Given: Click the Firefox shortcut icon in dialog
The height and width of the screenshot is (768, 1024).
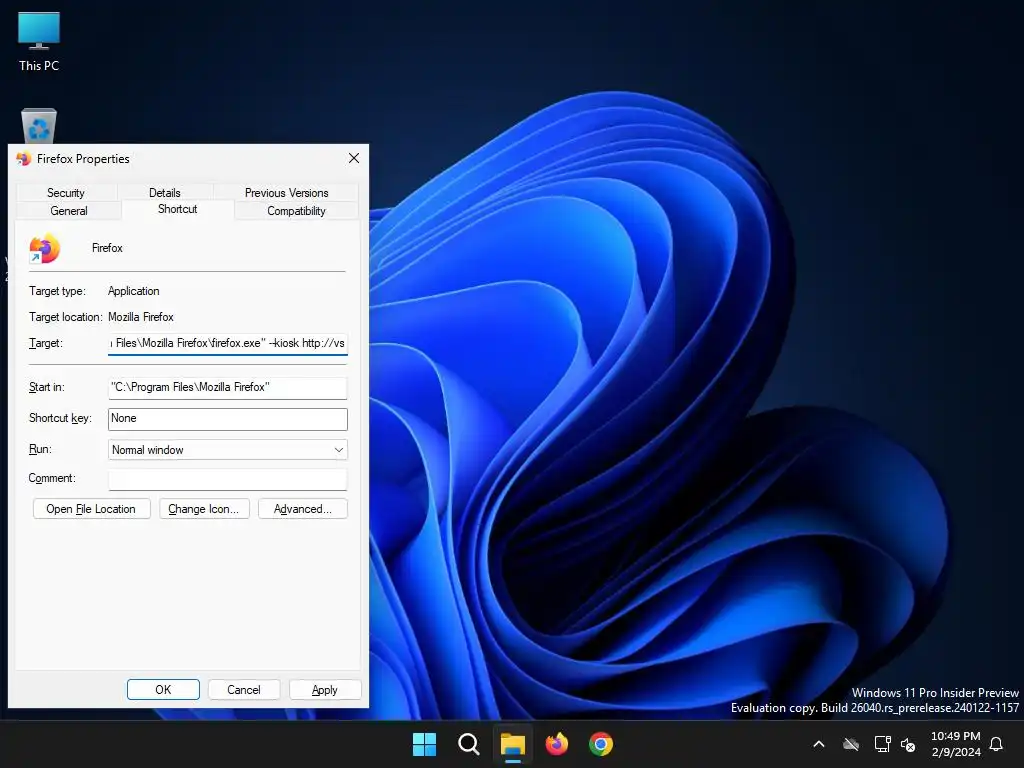Looking at the screenshot, I should (44, 249).
